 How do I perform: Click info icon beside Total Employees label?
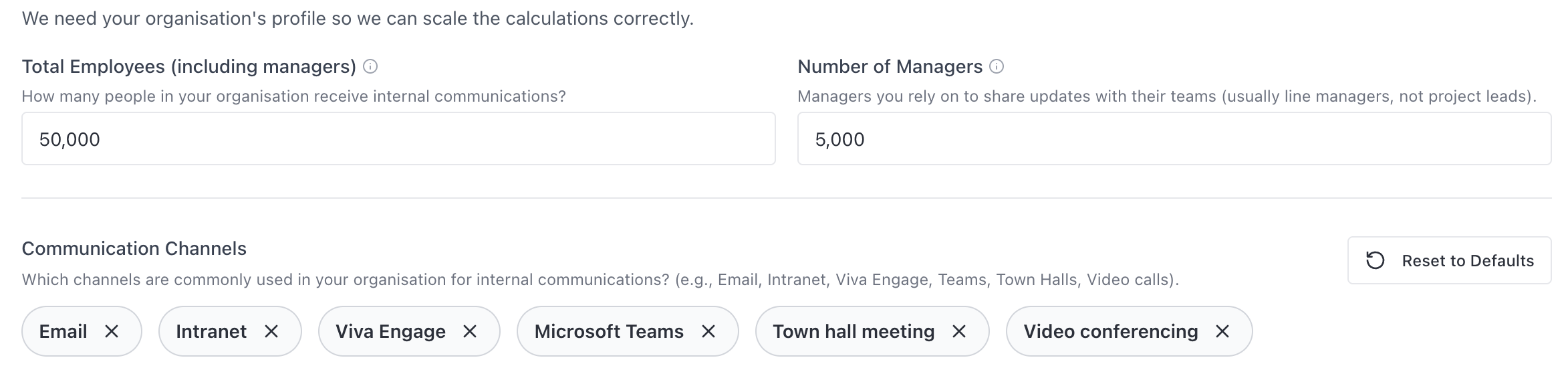370,66
